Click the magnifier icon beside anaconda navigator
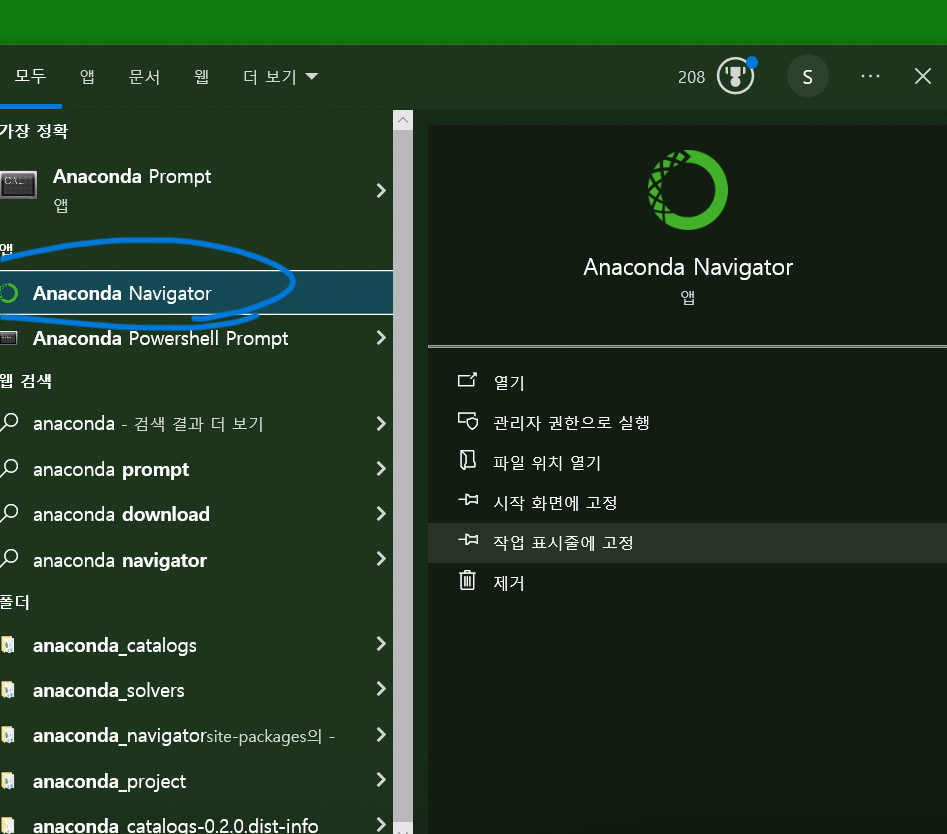 click(10, 559)
